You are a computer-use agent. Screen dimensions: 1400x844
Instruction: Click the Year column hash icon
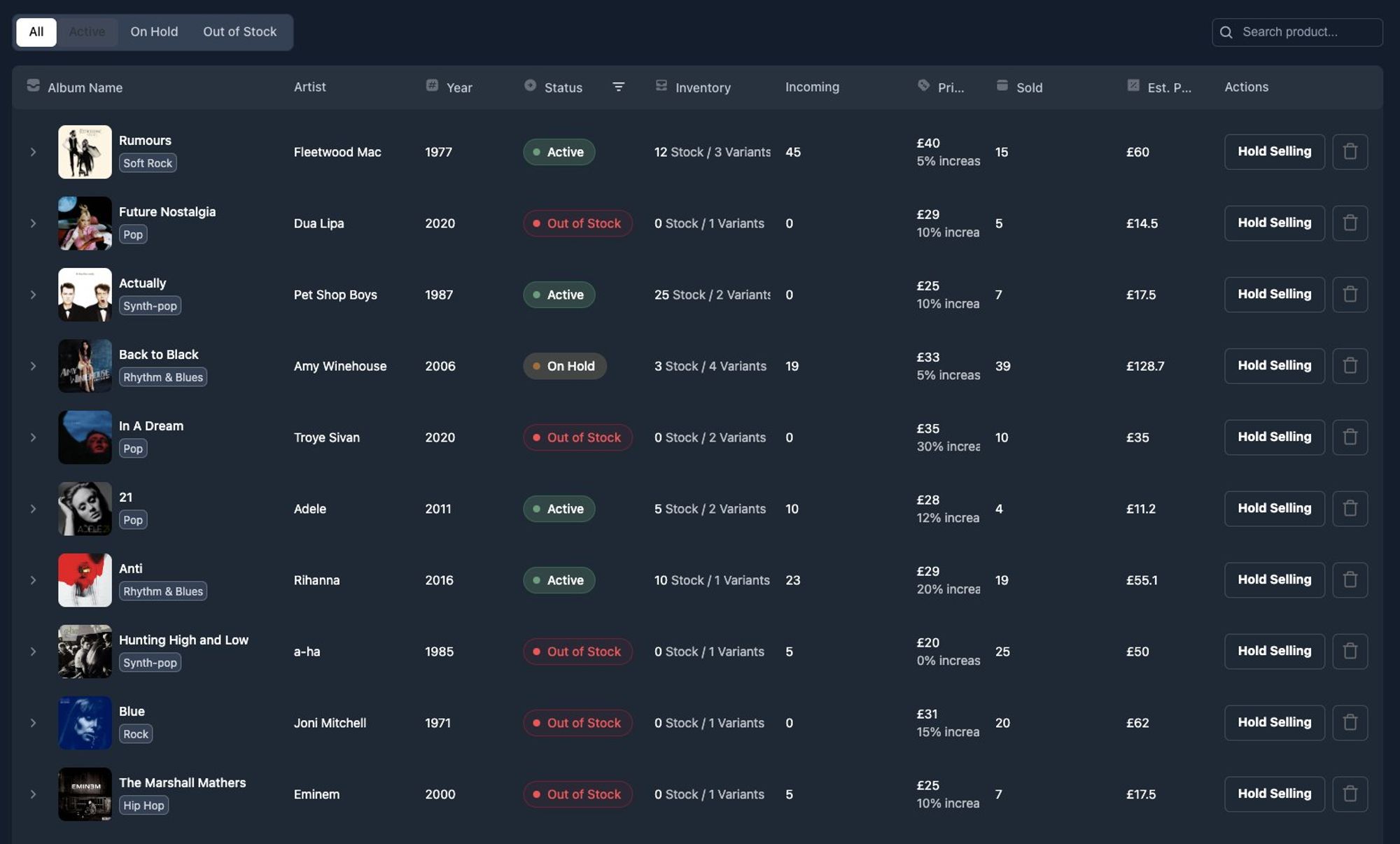(x=432, y=85)
